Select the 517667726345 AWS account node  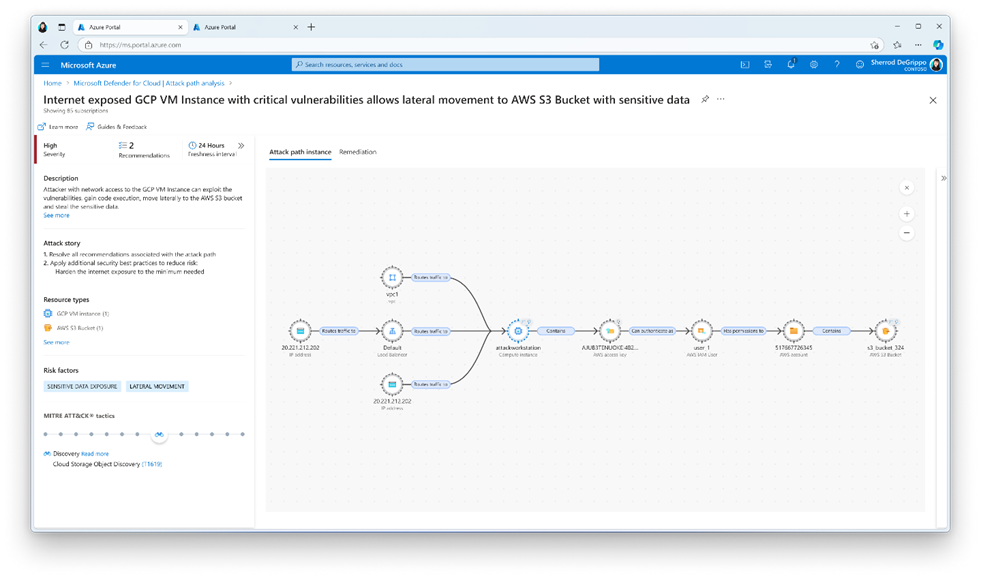[x=793, y=331]
